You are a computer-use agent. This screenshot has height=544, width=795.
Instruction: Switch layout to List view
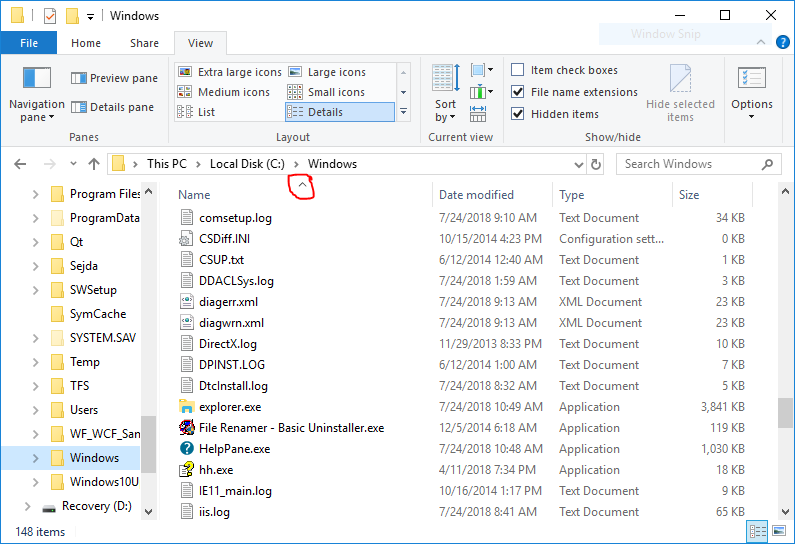point(196,112)
